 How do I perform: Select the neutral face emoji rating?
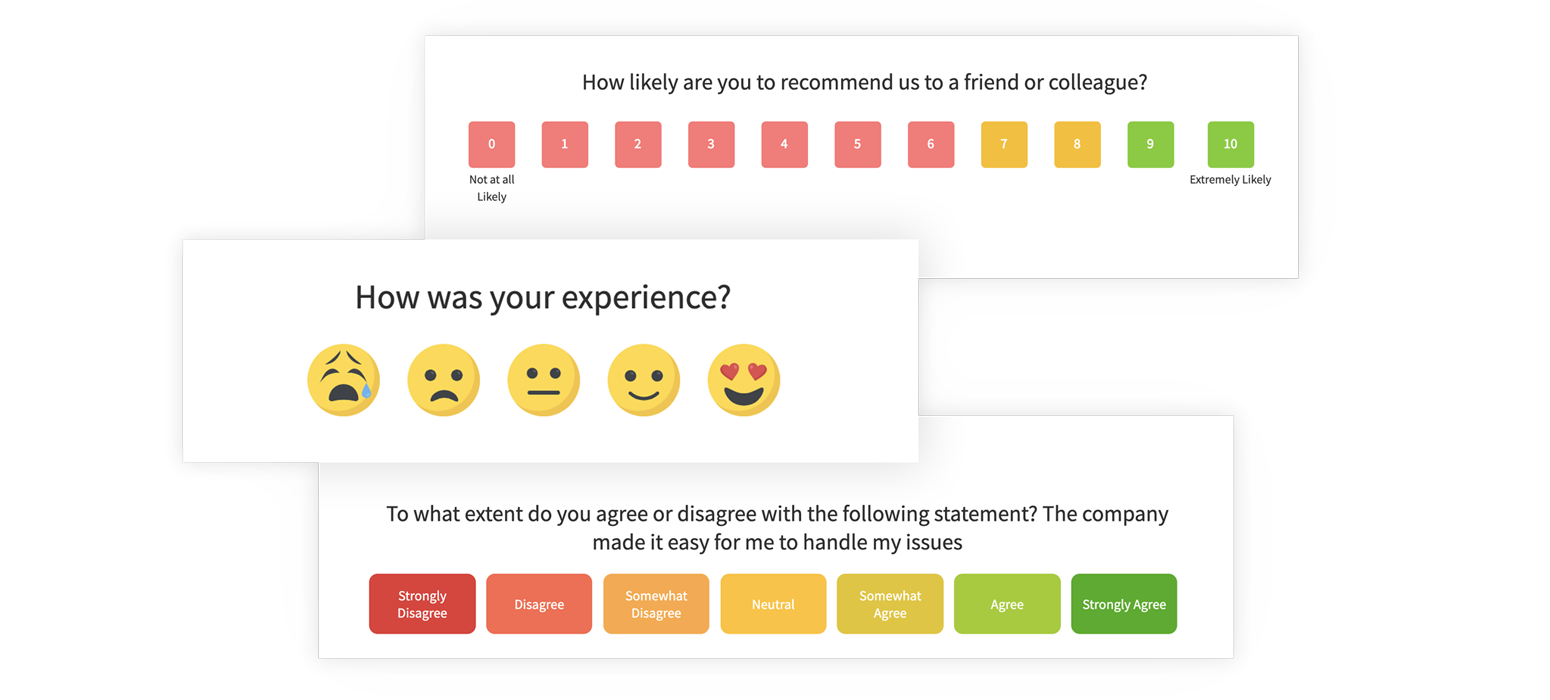pos(543,380)
